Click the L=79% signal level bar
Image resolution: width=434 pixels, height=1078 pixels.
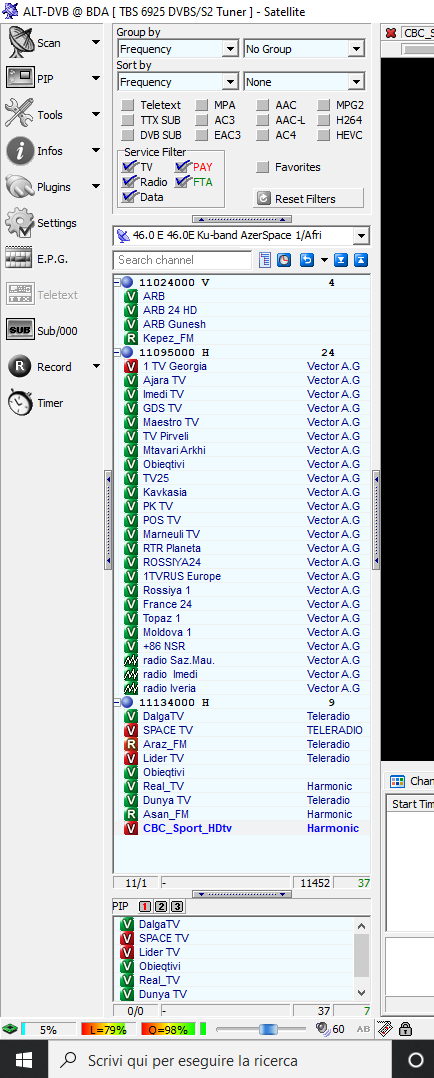click(x=107, y=1029)
